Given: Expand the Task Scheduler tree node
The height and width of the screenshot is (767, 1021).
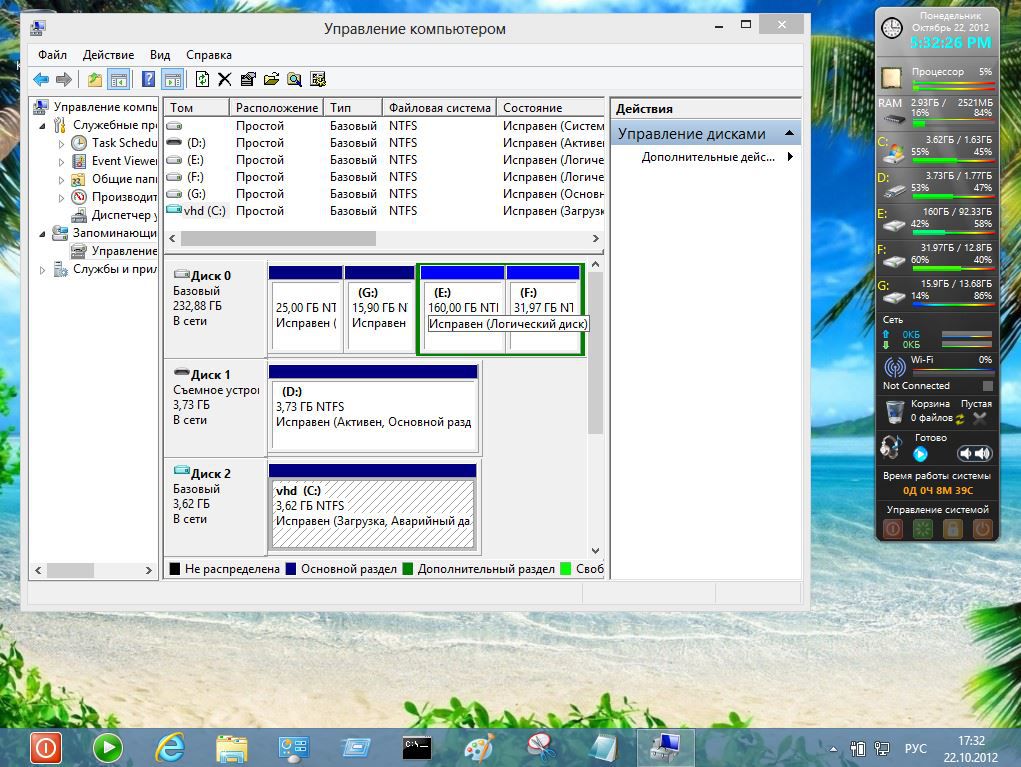Looking at the screenshot, I should tap(62, 143).
